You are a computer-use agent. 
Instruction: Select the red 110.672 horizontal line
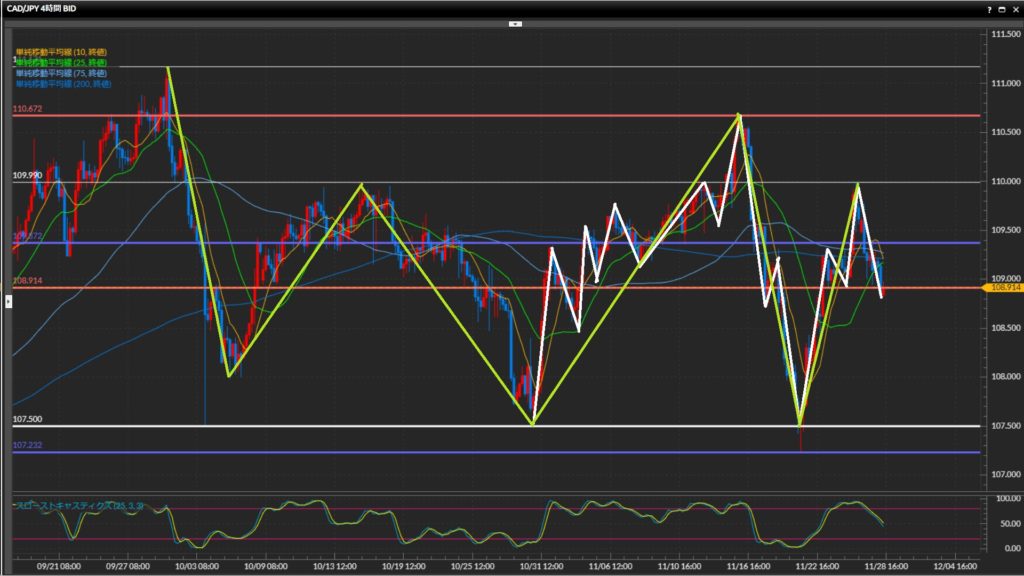pos(400,116)
